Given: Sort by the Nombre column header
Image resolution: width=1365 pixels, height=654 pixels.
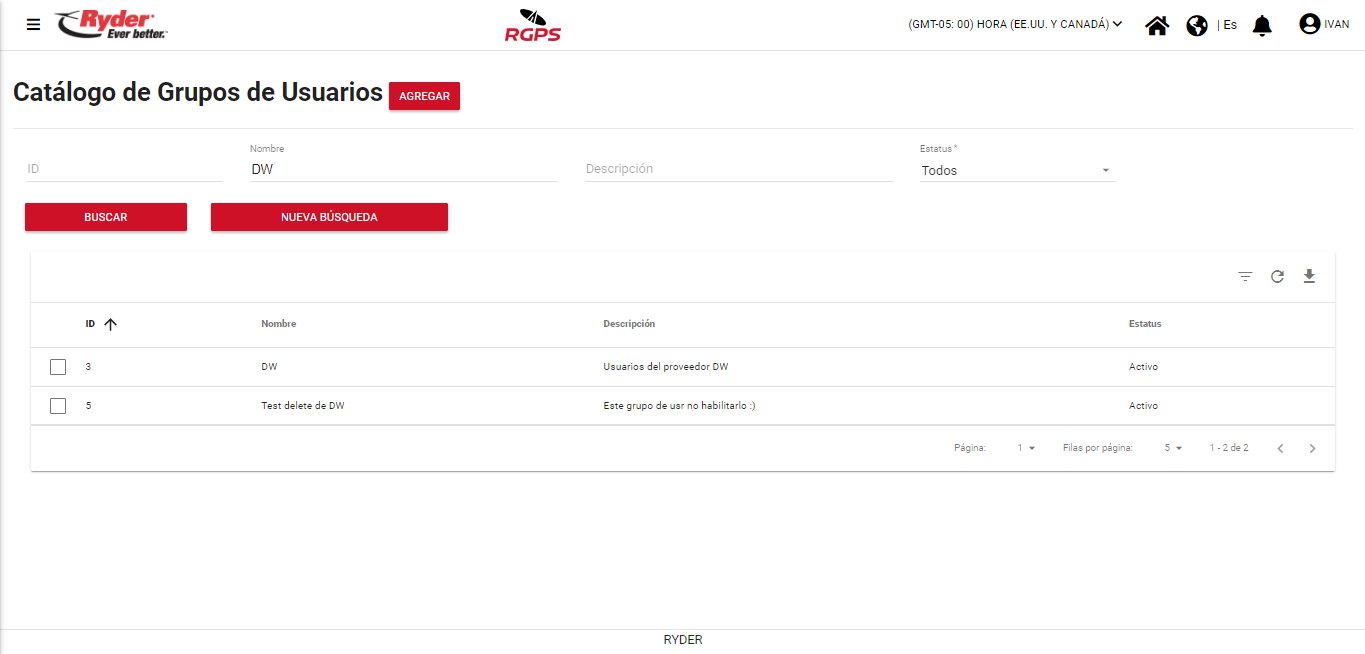Looking at the screenshot, I should coord(279,324).
